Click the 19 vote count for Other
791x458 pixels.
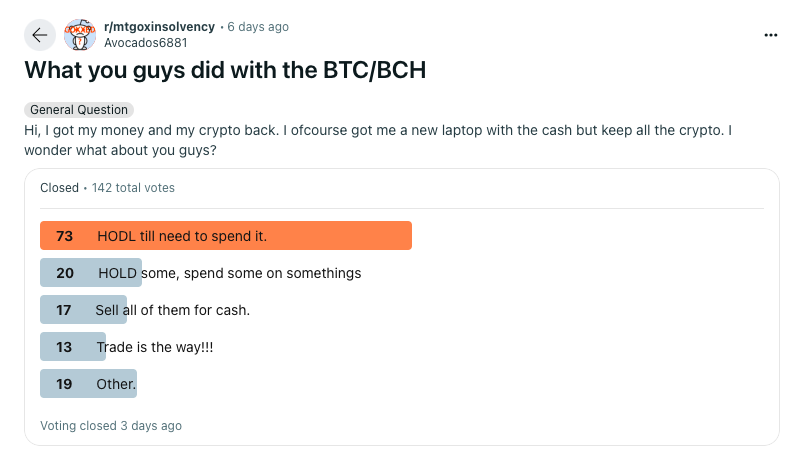tap(64, 384)
